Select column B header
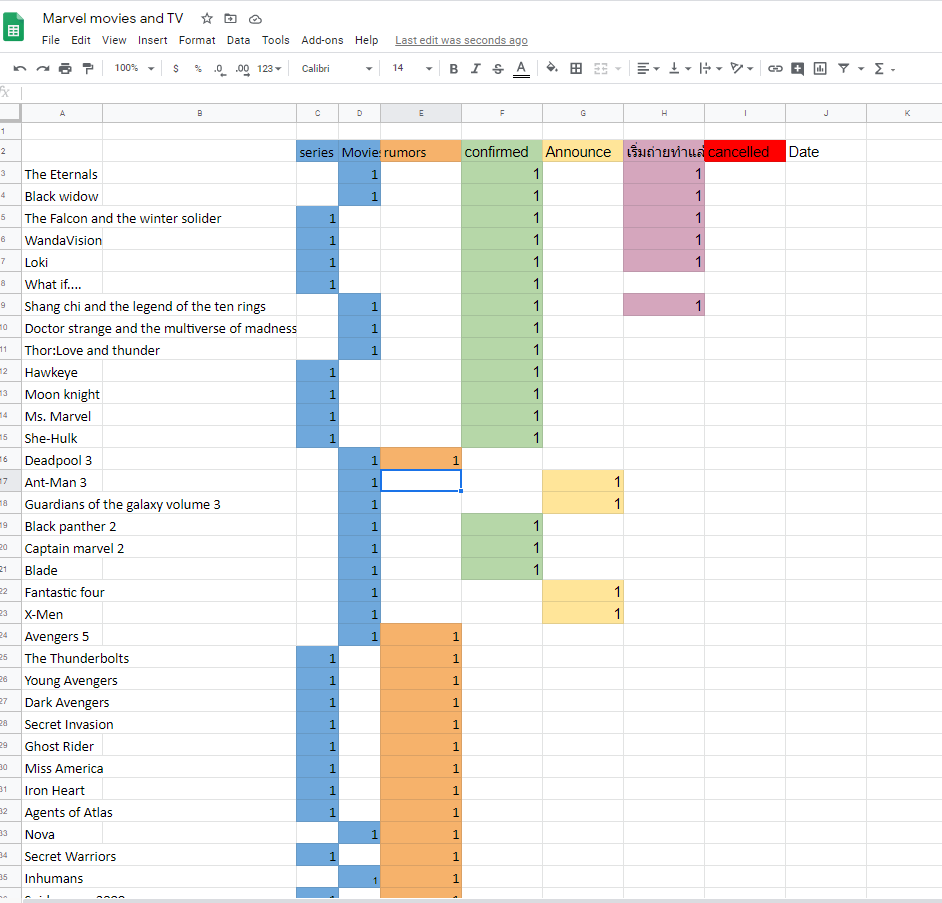 (x=199, y=113)
